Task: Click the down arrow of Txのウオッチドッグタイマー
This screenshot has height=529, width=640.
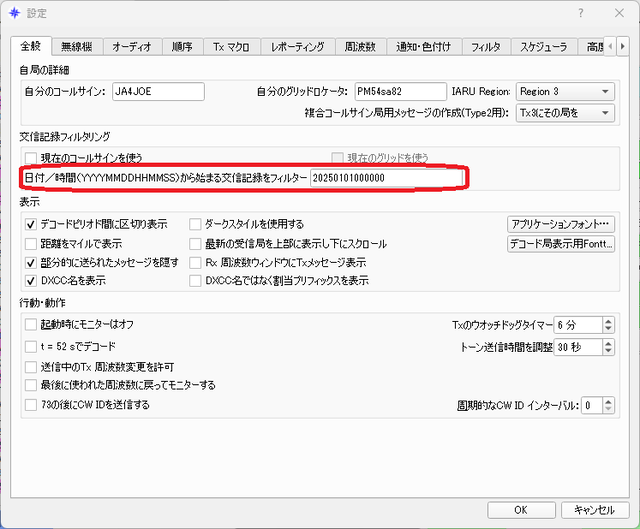Action: [x=608, y=329]
